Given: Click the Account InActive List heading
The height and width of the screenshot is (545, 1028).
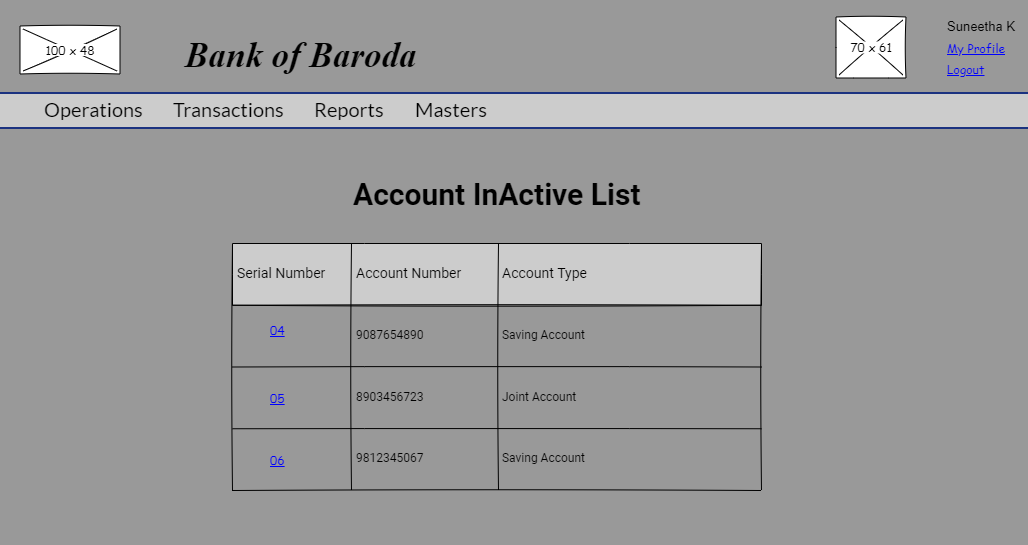Looking at the screenshot, I should pos(497,195).
